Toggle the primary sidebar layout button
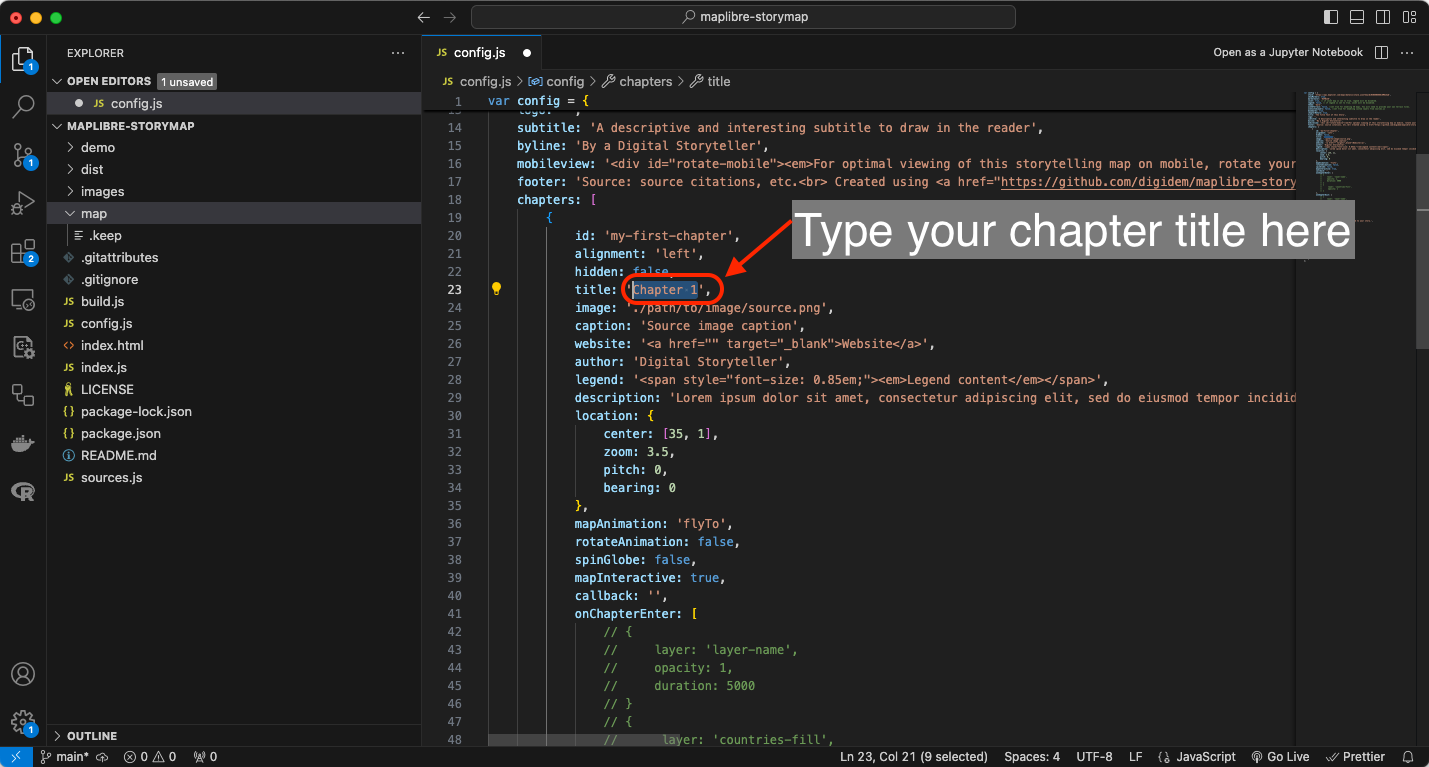Image resolution: width=1429 pixels, height=767 pixels. click(1331, 17)
